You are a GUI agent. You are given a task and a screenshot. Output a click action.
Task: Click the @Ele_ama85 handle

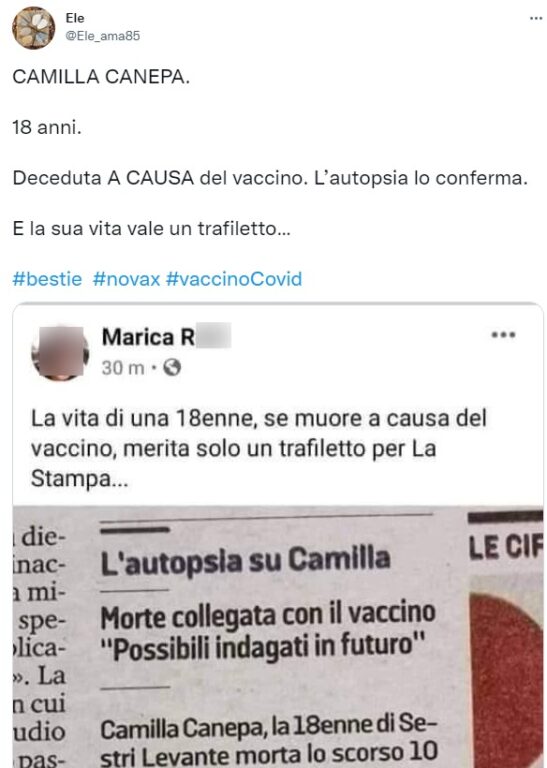coord(103,36)
